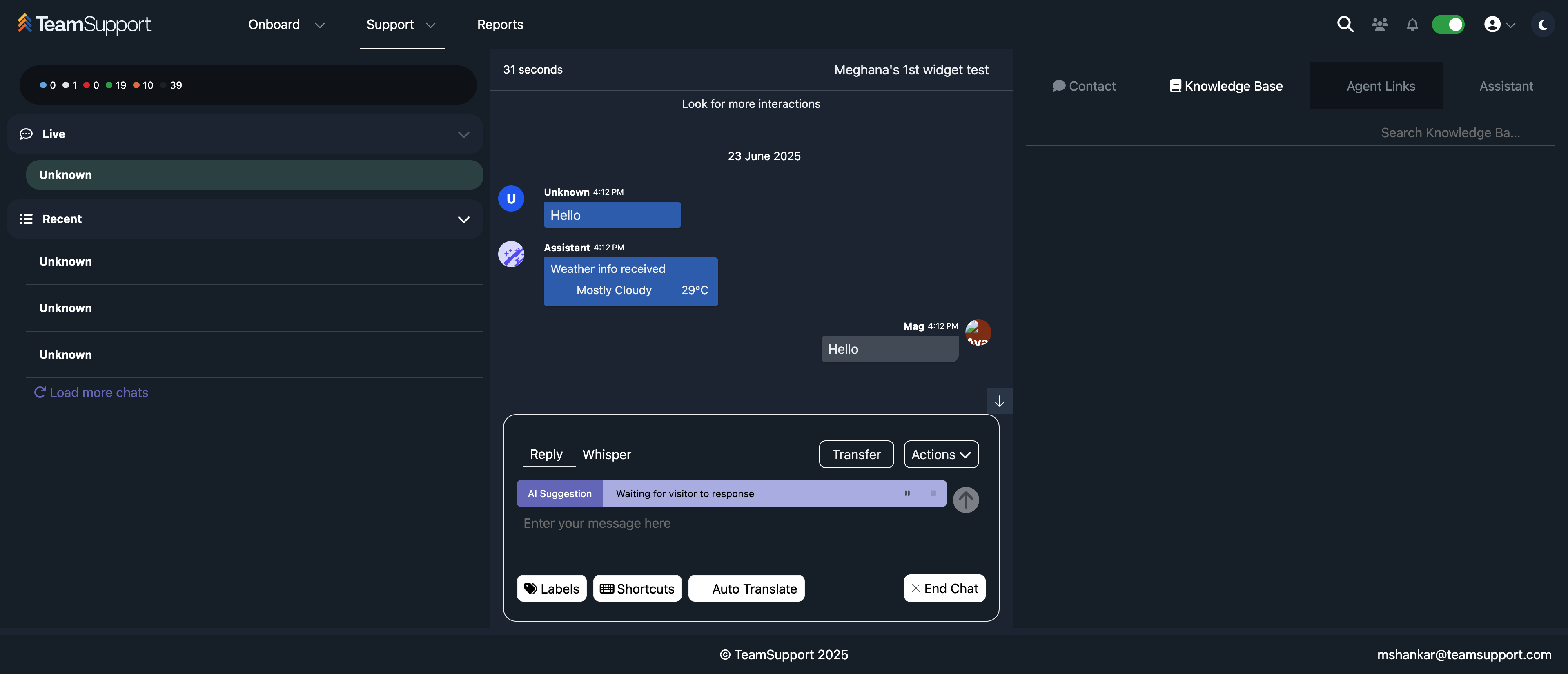Open the user account menu
Viewport: 1568px width, 674px height.
(x=1499, y=25)
